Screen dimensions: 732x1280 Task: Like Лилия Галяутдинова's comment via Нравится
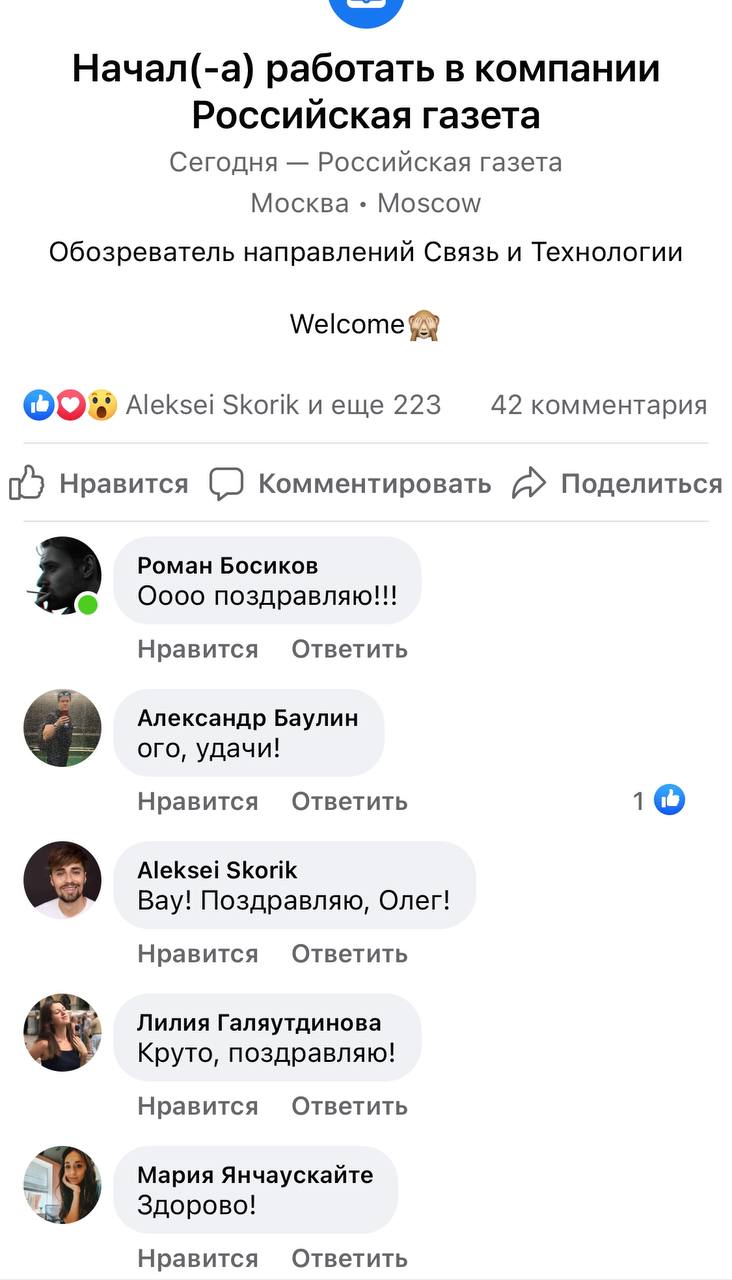pos(197,1106)
